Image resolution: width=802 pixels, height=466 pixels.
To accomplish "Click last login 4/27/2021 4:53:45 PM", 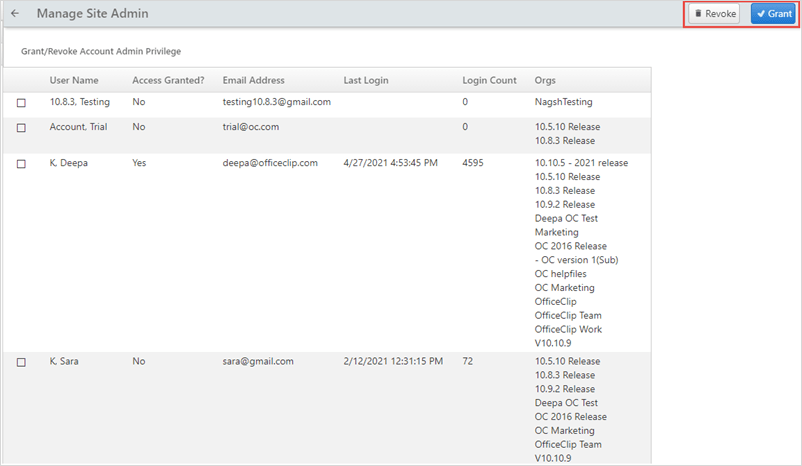I will (x=390, y=163).
